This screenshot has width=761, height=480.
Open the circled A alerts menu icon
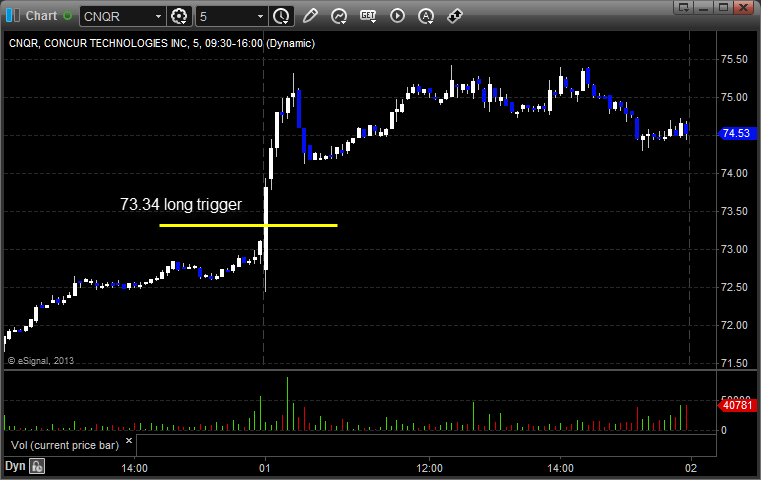tap(426, 17)
